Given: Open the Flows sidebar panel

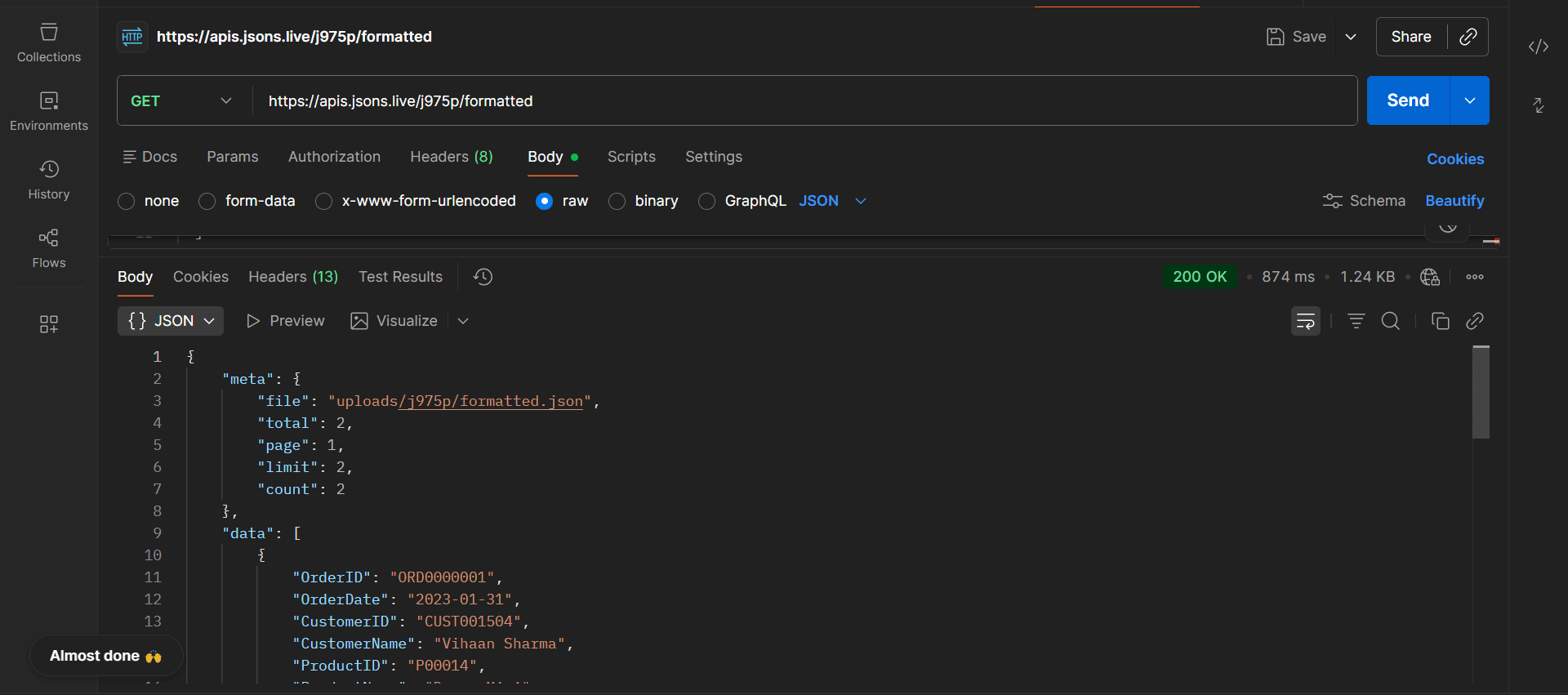Looking at the screenshot, I should pos(49,249).
